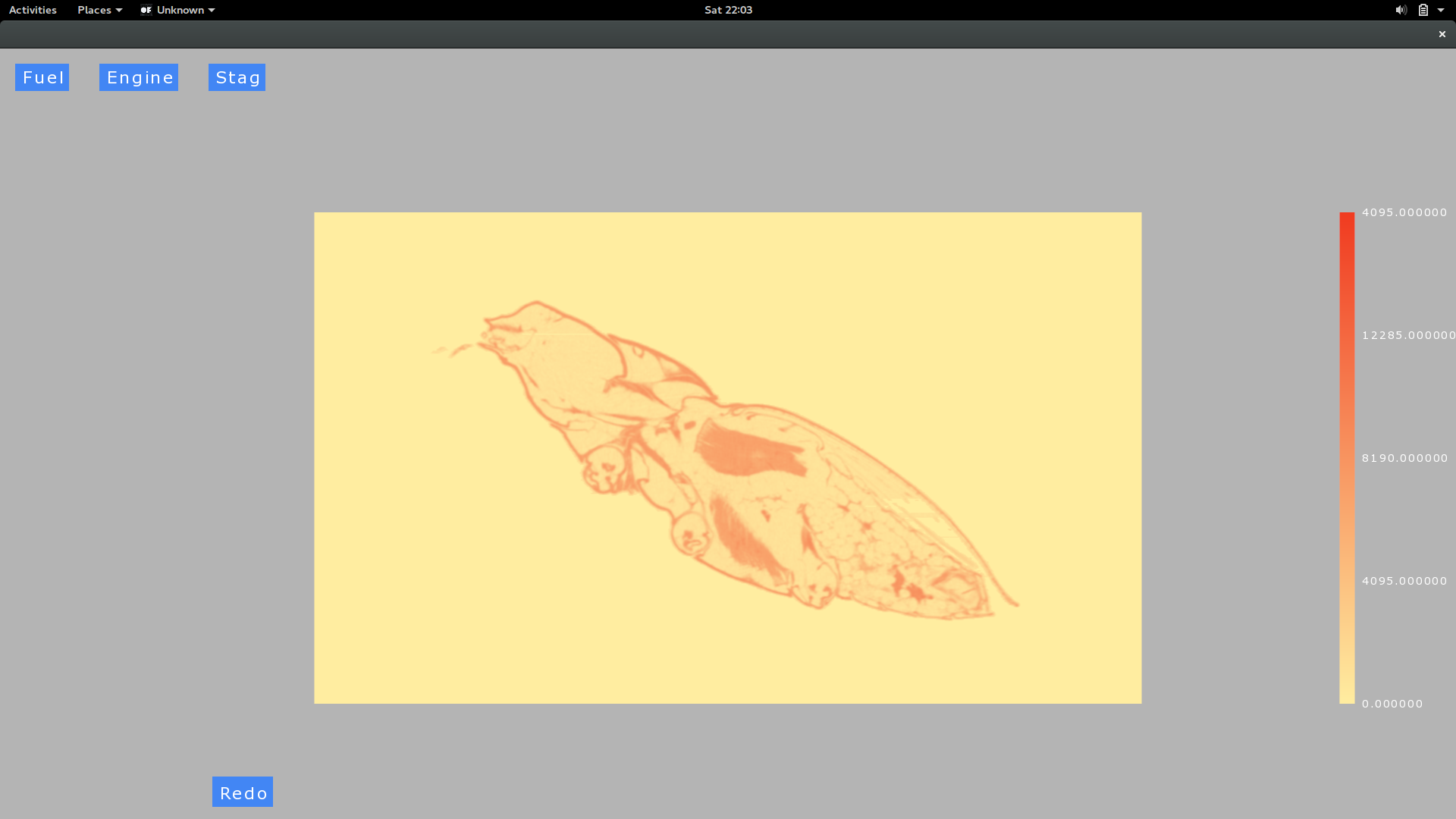Click the 8190.000000 colorbar label
Screen dimensions: 1456x819
(x=1404, y=458)
